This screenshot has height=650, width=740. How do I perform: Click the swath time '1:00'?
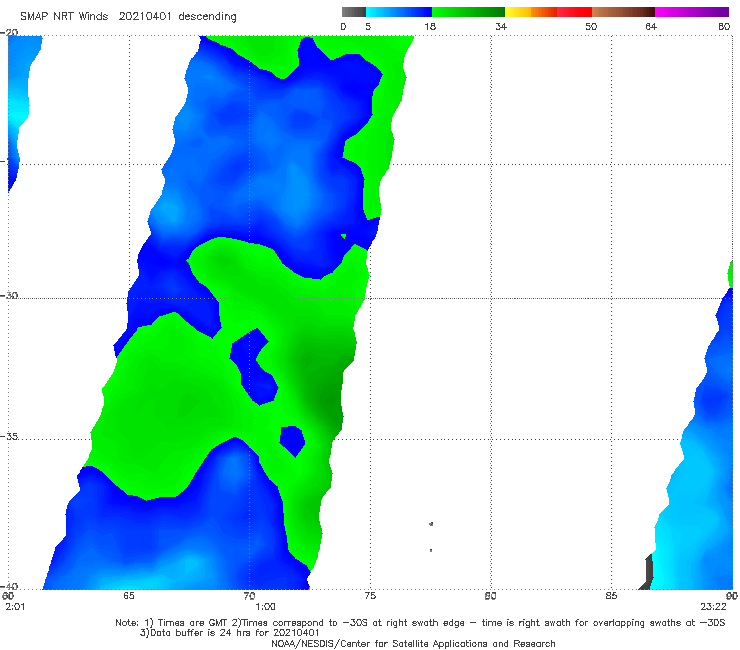click(265, 607)
